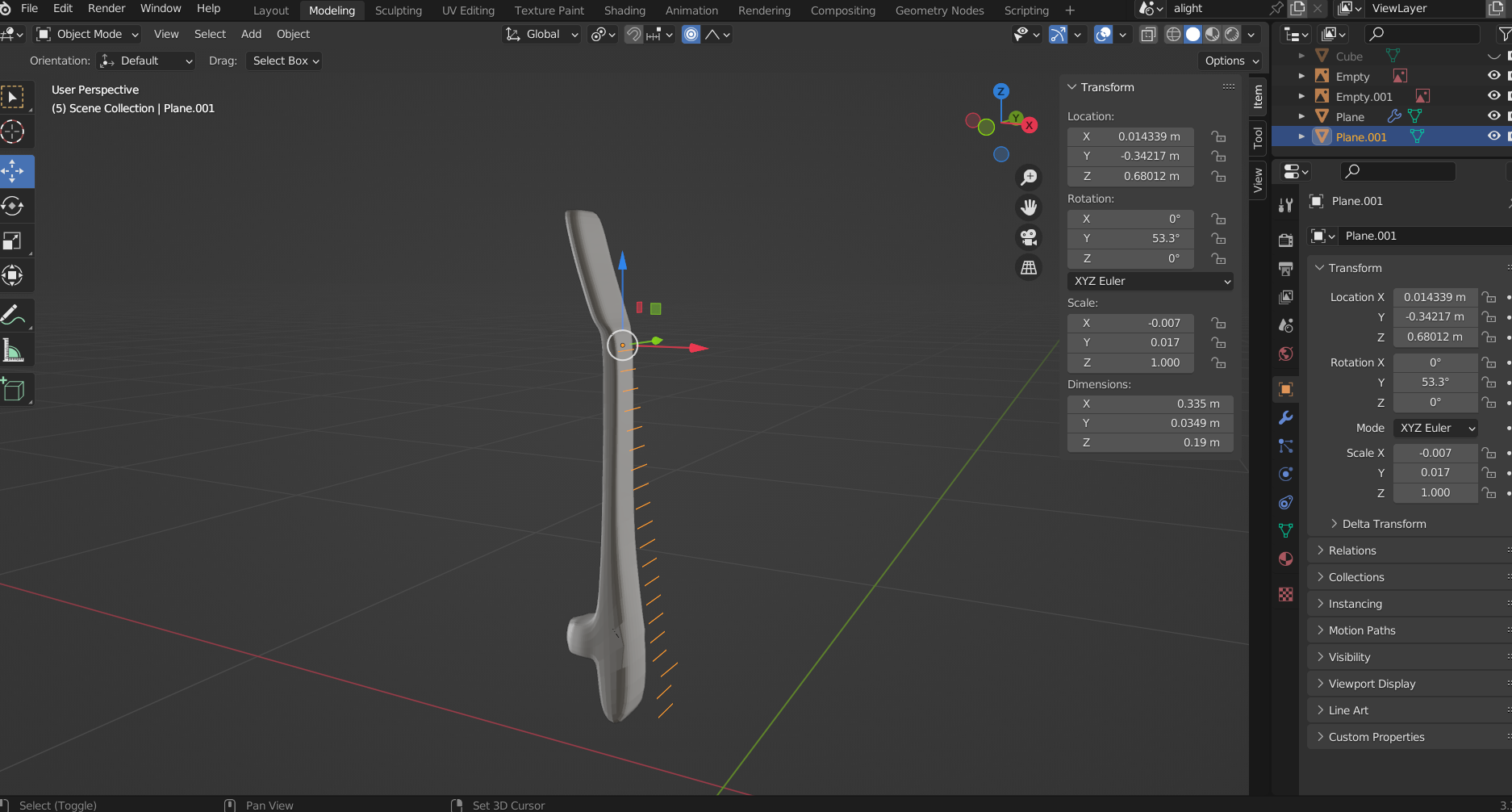Viewport: 1512px width, 812px height.
Task: Pick the Measure tool
Action: (x=13, y=350)
